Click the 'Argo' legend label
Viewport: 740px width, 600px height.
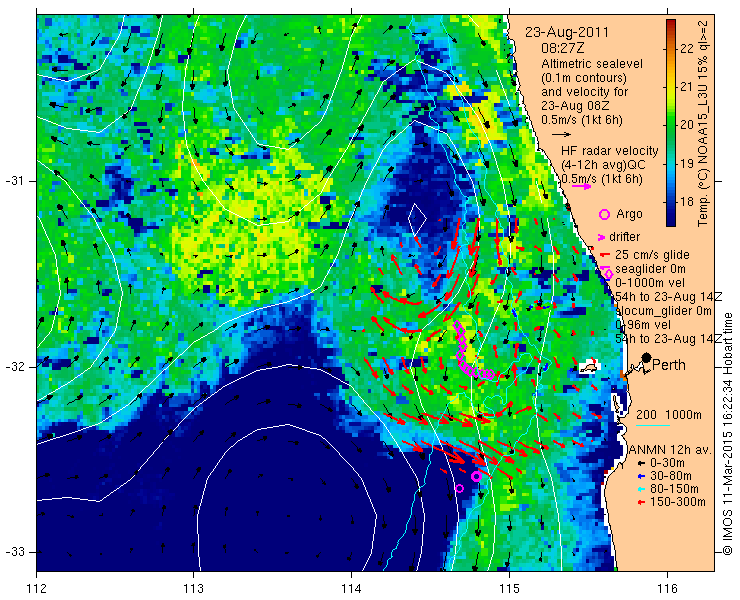pyautogui.click(x=629, y=214)
